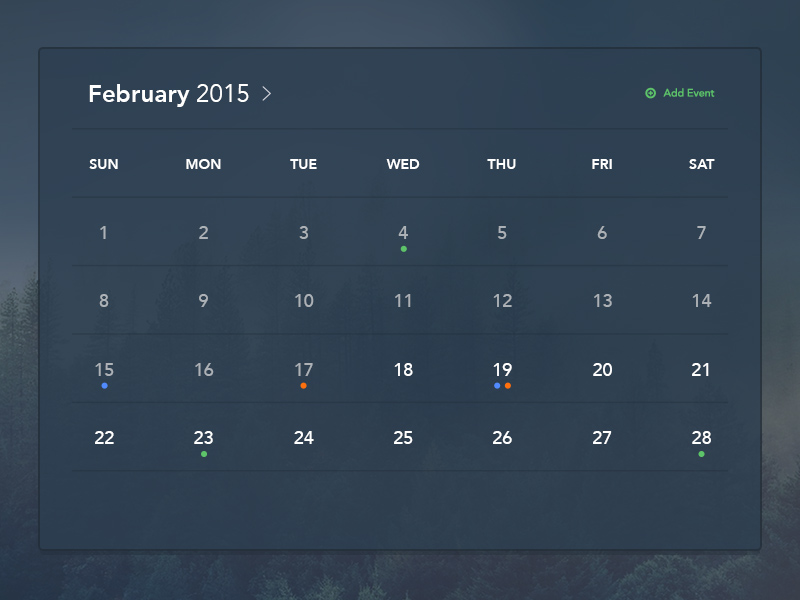Click the Add Event link
Screen dimensions: 800x600
coord(688,92)
